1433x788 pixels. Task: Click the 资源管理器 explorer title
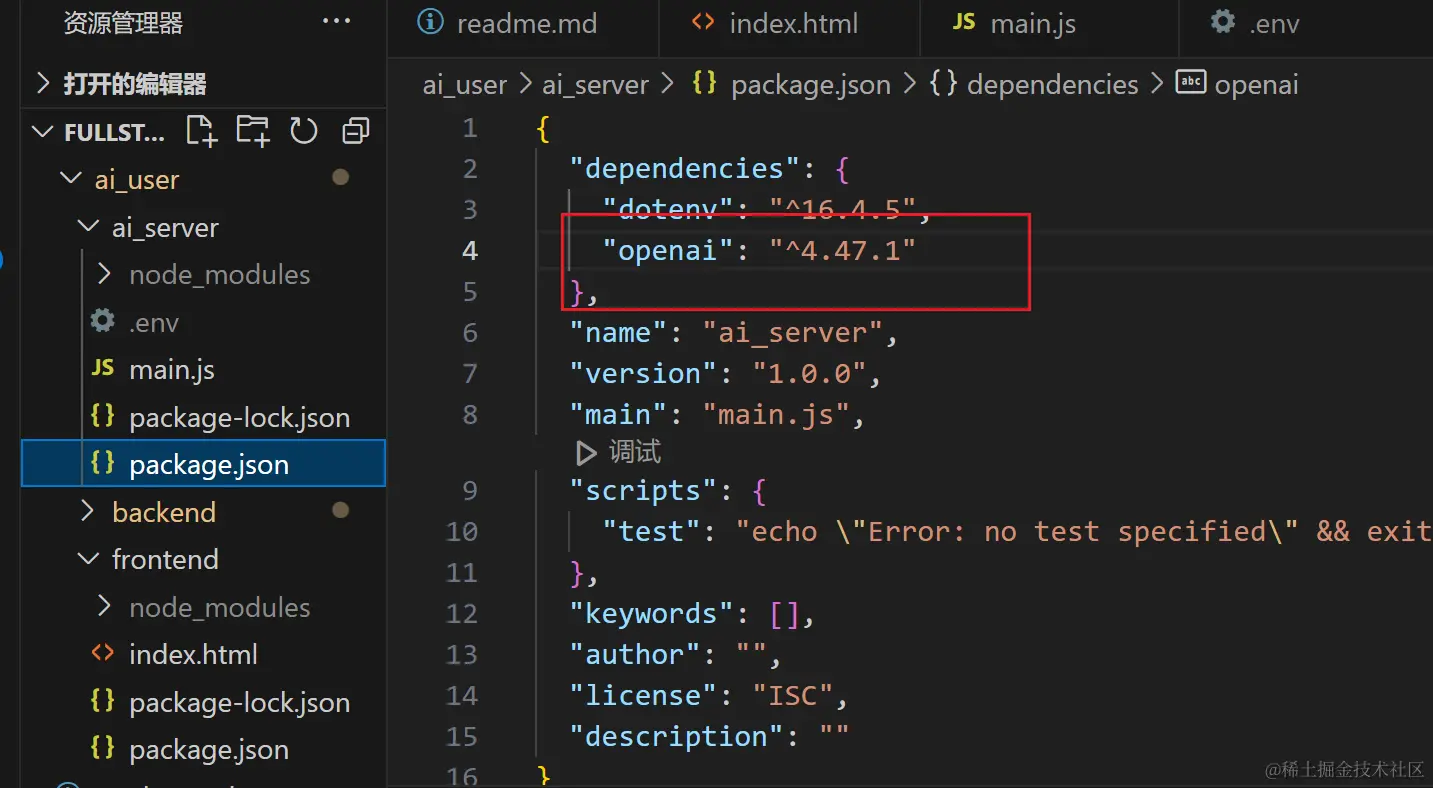point(123,23)
